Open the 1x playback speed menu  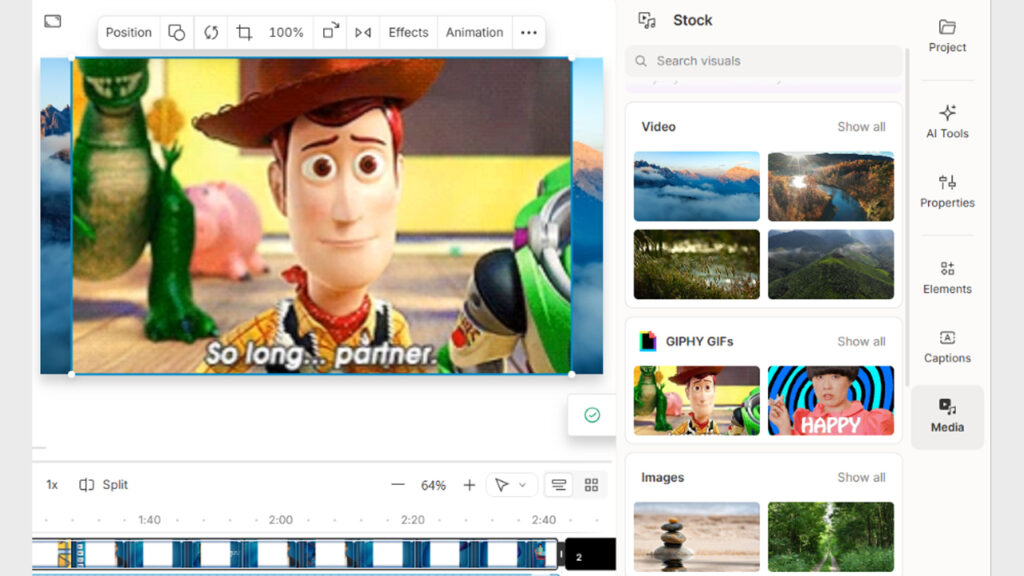click(x=52, y=485)
